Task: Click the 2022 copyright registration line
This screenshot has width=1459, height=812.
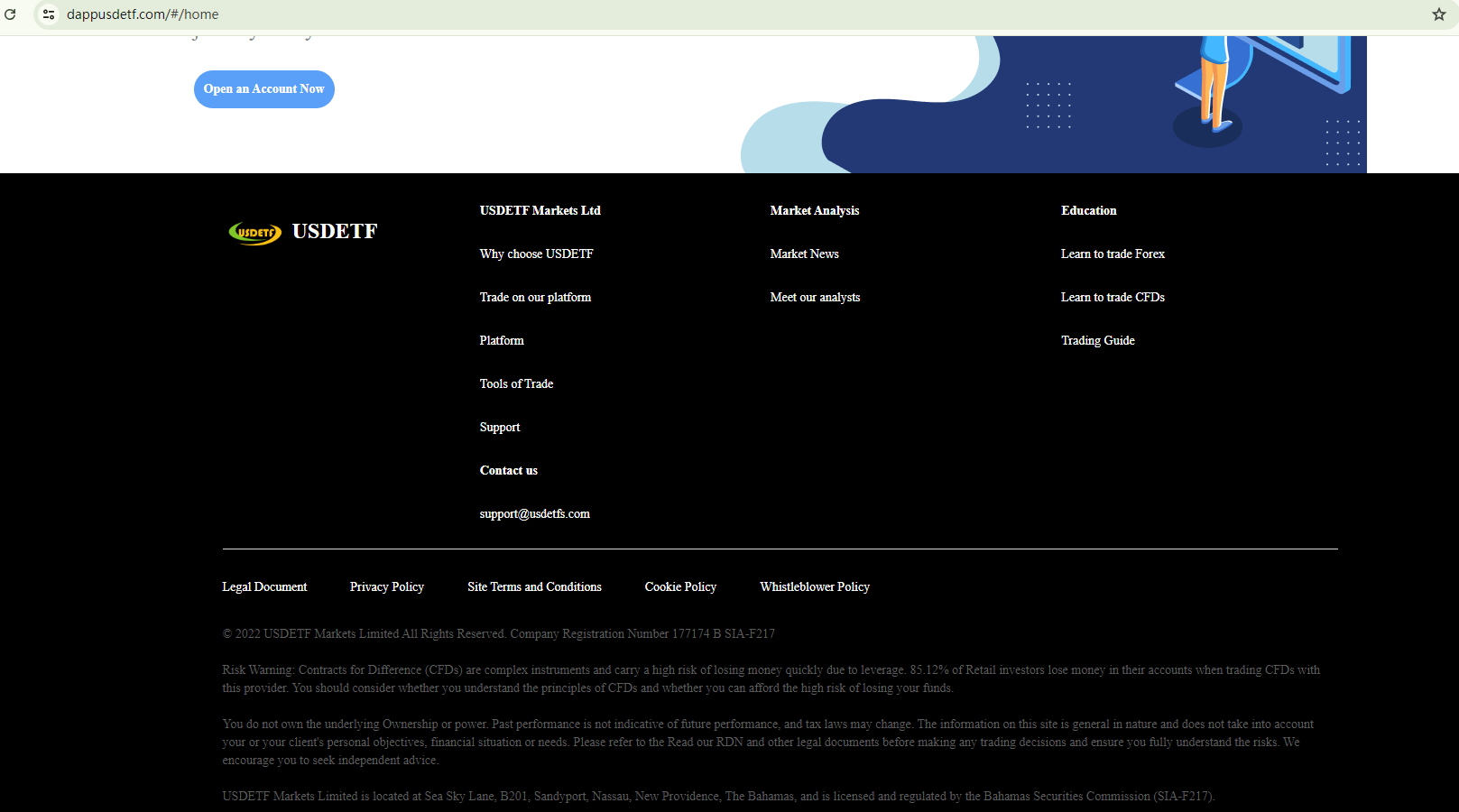Action: pos(499,634)
